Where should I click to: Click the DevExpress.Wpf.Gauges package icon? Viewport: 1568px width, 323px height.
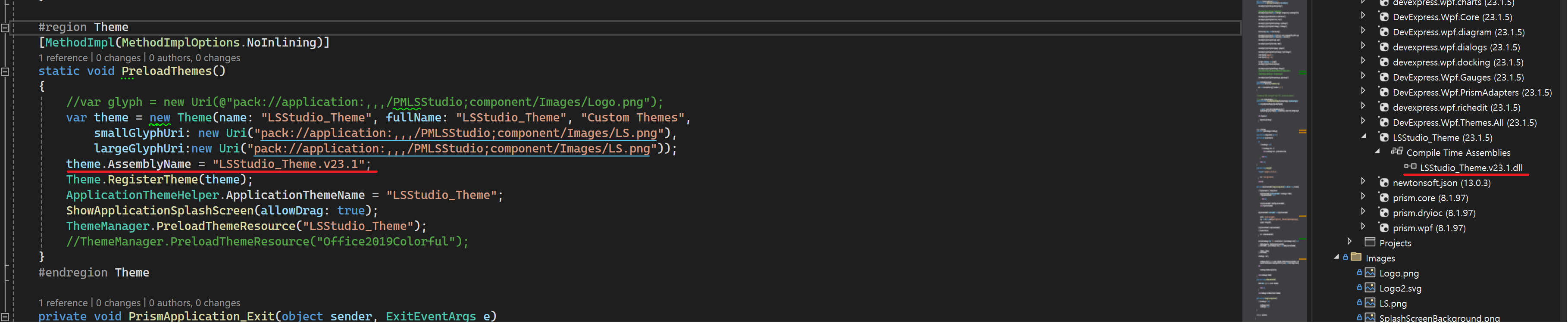tap(1383, 77)
